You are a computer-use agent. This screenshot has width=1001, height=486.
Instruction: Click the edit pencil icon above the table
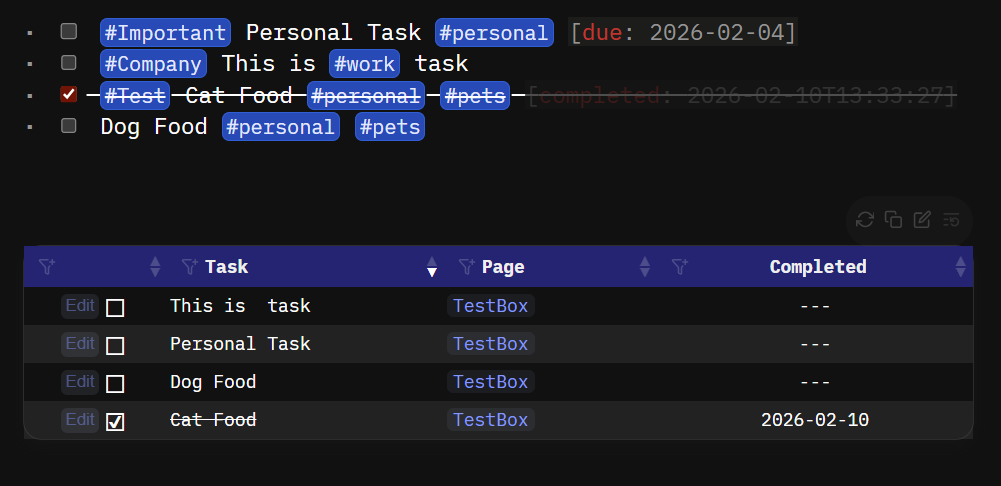pyautogui.click(x=923, y=220)
